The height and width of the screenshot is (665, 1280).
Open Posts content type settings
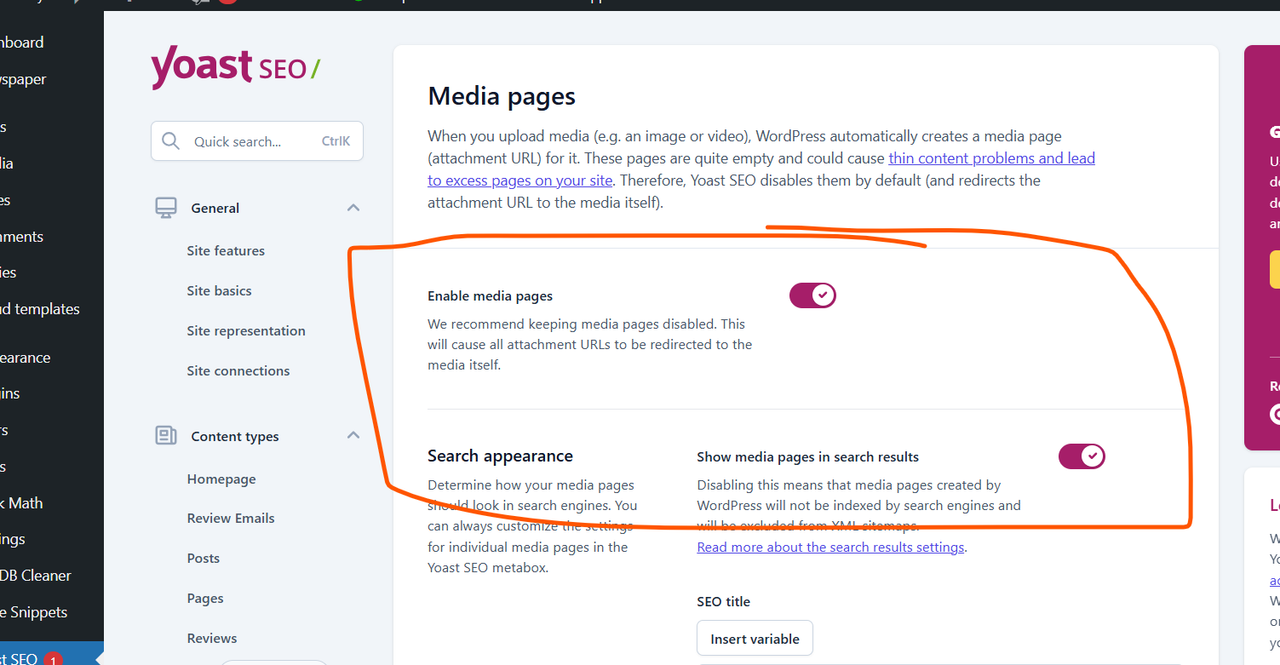pos(203,558)
